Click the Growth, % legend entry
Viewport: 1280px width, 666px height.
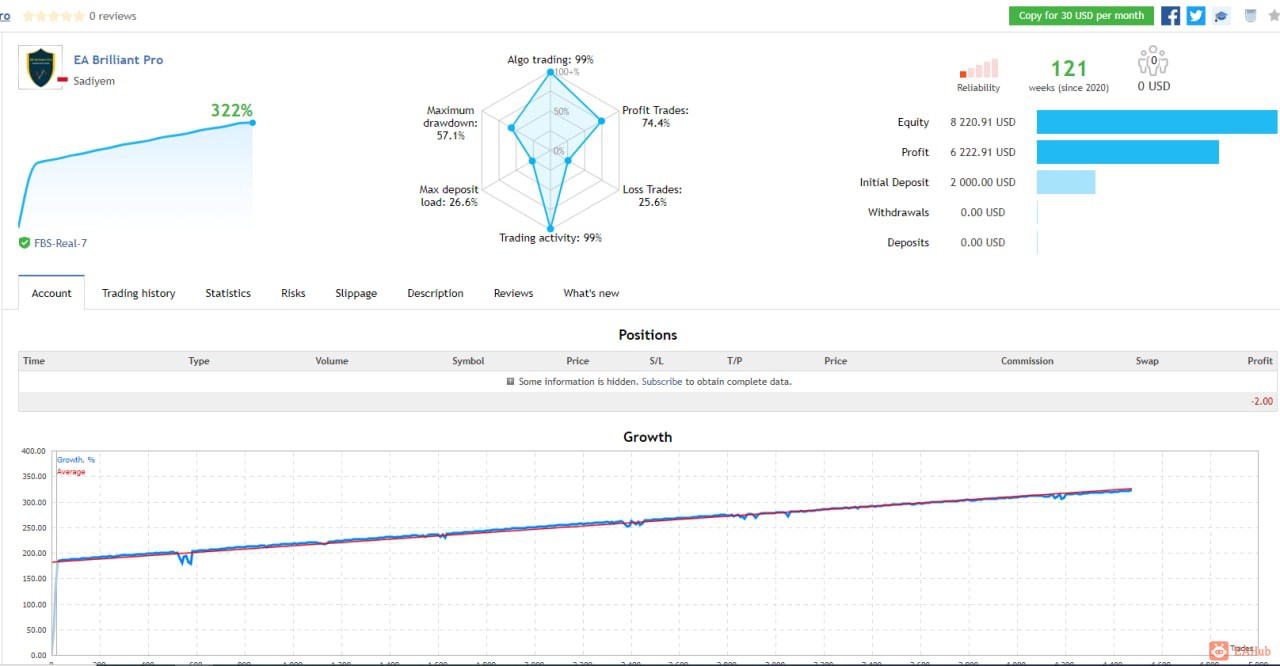(x=76, y=460)
